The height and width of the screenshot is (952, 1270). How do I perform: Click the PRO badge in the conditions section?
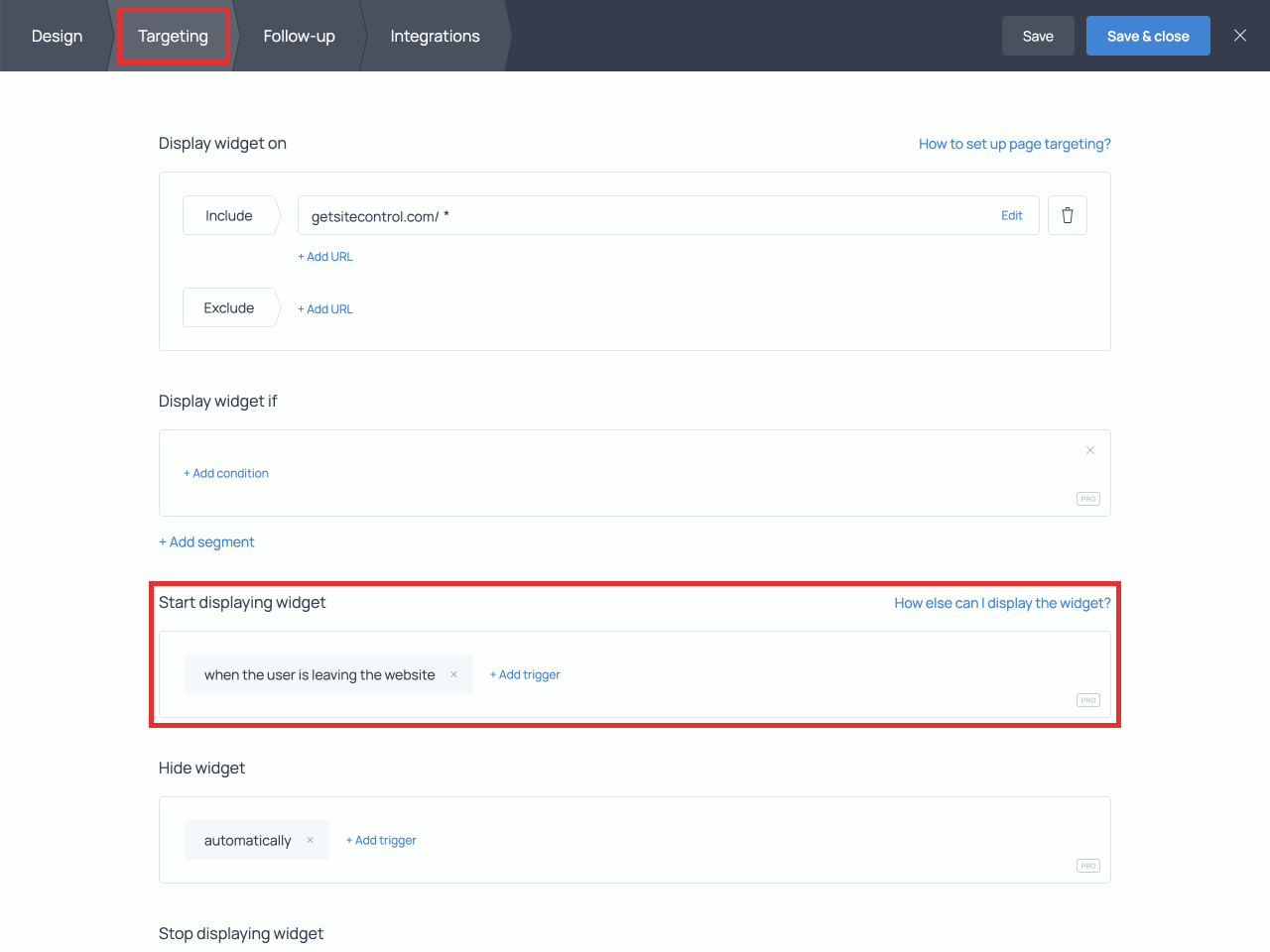point(1087,499)
